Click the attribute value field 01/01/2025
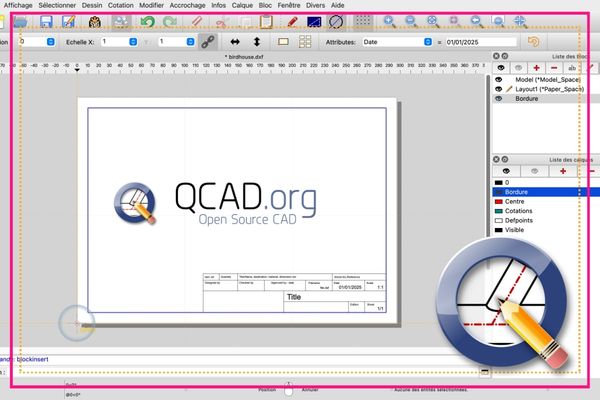 [x=481, y=42]
